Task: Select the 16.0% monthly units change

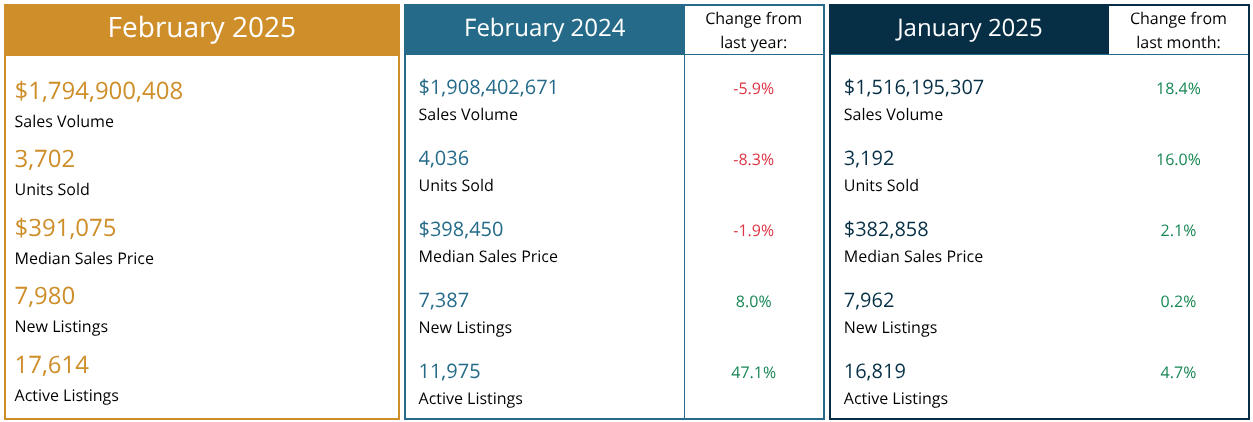Action: coord(1178,159)
